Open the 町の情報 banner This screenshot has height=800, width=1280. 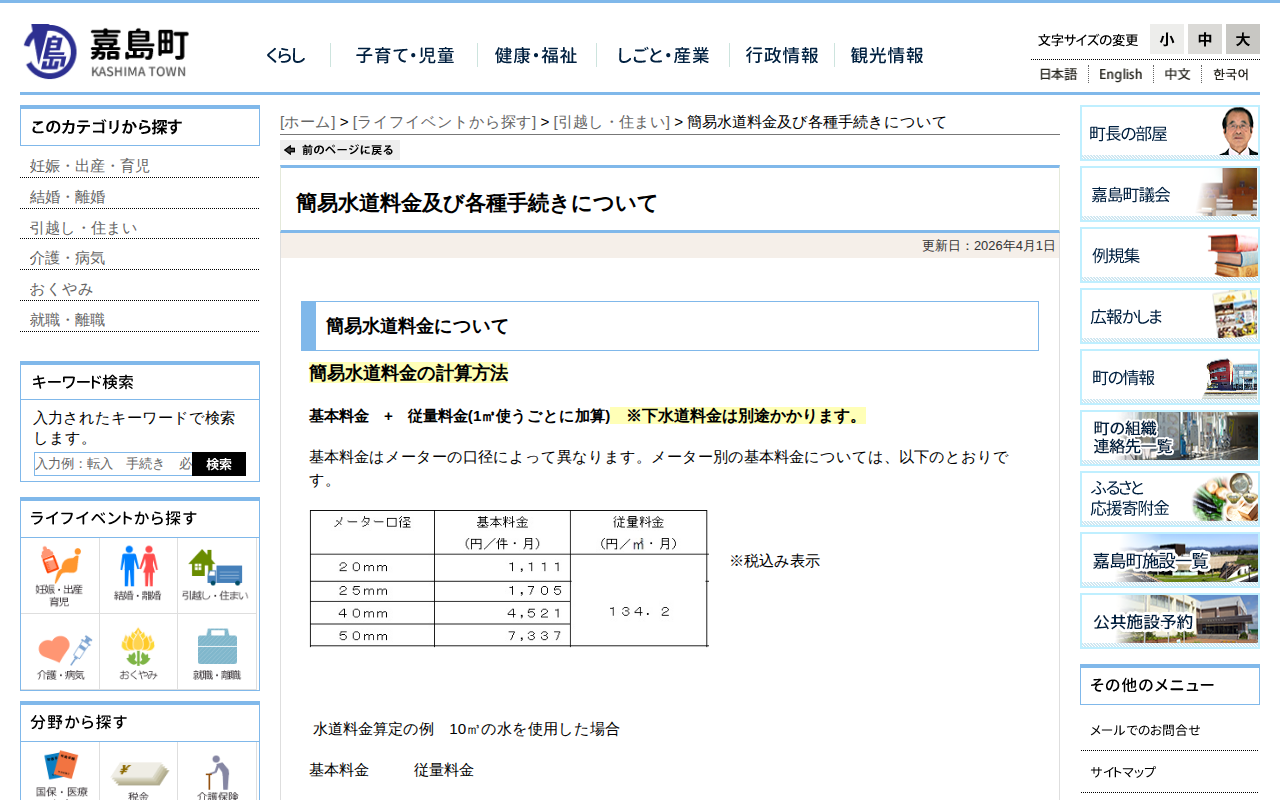tap(1170, 377)
